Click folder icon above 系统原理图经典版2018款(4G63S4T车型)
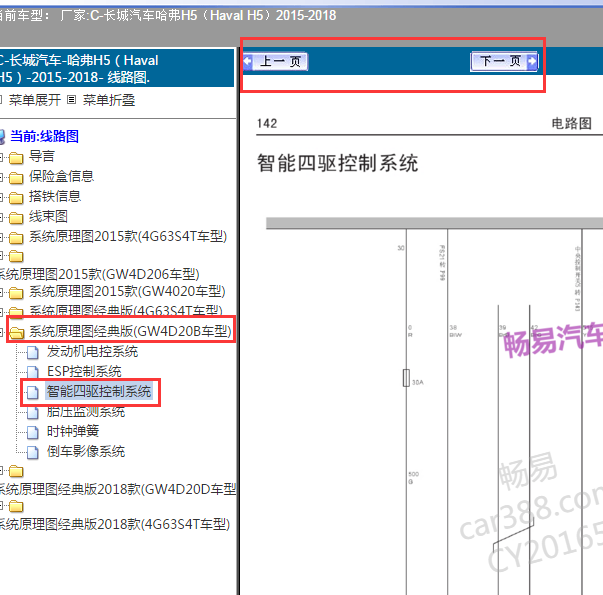This screenshot has width=603, height=595. point(16,506)
